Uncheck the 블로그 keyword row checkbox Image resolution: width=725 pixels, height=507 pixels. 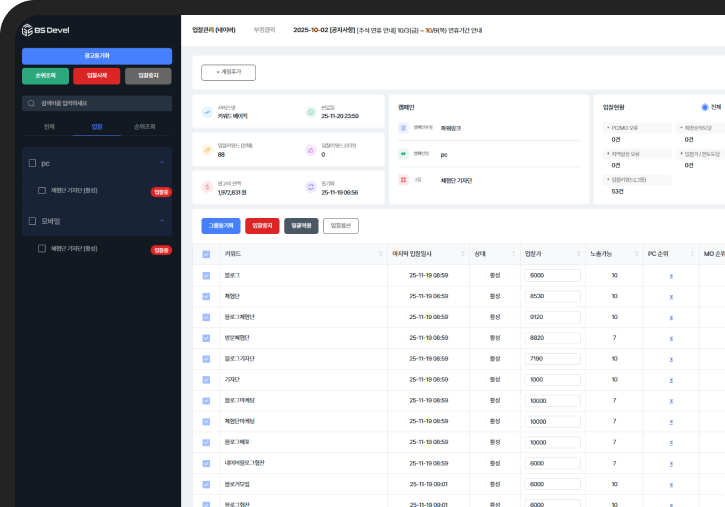pyautogui.click(x=207, y=275)
